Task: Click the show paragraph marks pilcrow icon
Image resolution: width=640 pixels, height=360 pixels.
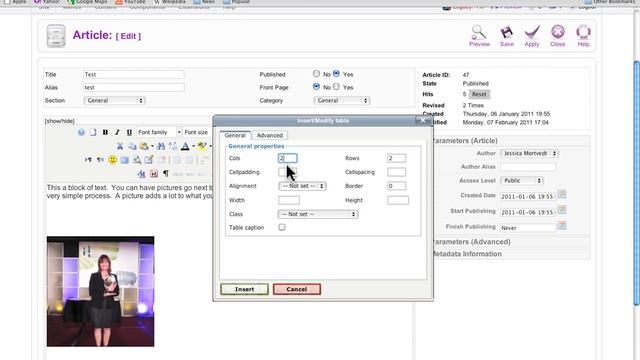Action: (x=166, y=173)
